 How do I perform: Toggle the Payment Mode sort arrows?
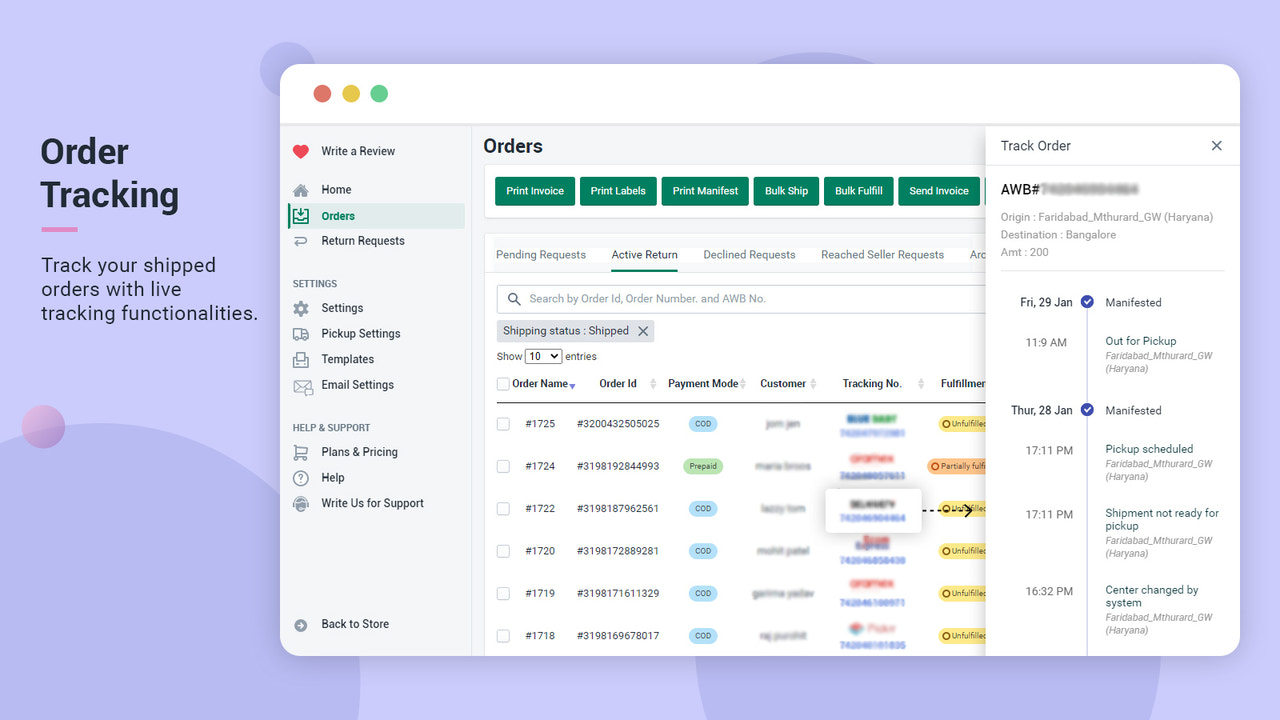(x=745, y=383)
